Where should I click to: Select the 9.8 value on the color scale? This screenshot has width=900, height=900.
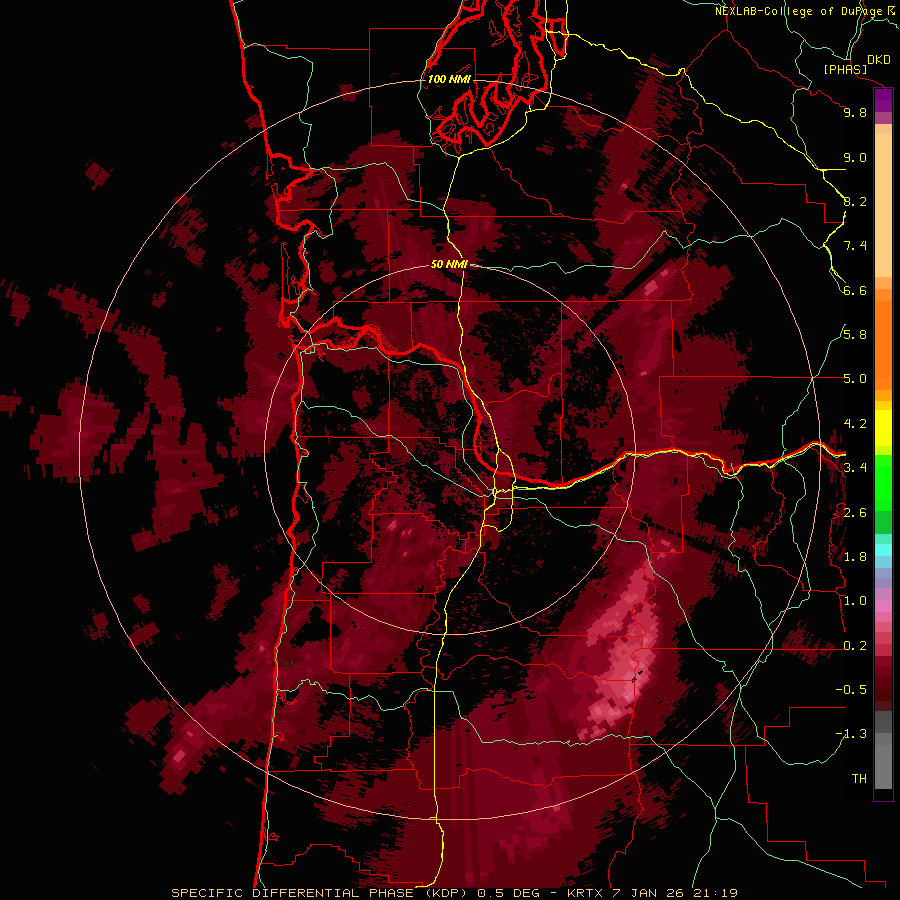[x=855, y=112]
